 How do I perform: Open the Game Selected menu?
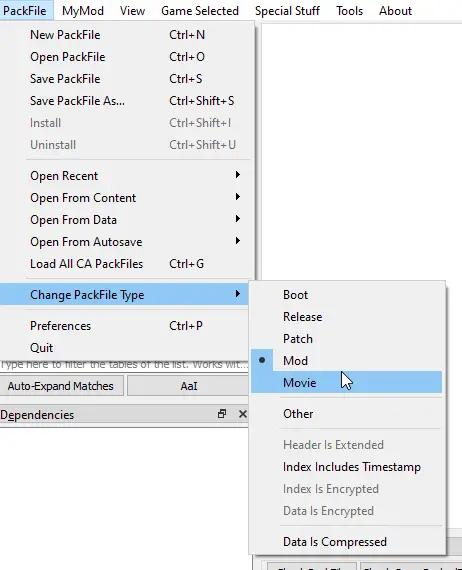(200, 11)
